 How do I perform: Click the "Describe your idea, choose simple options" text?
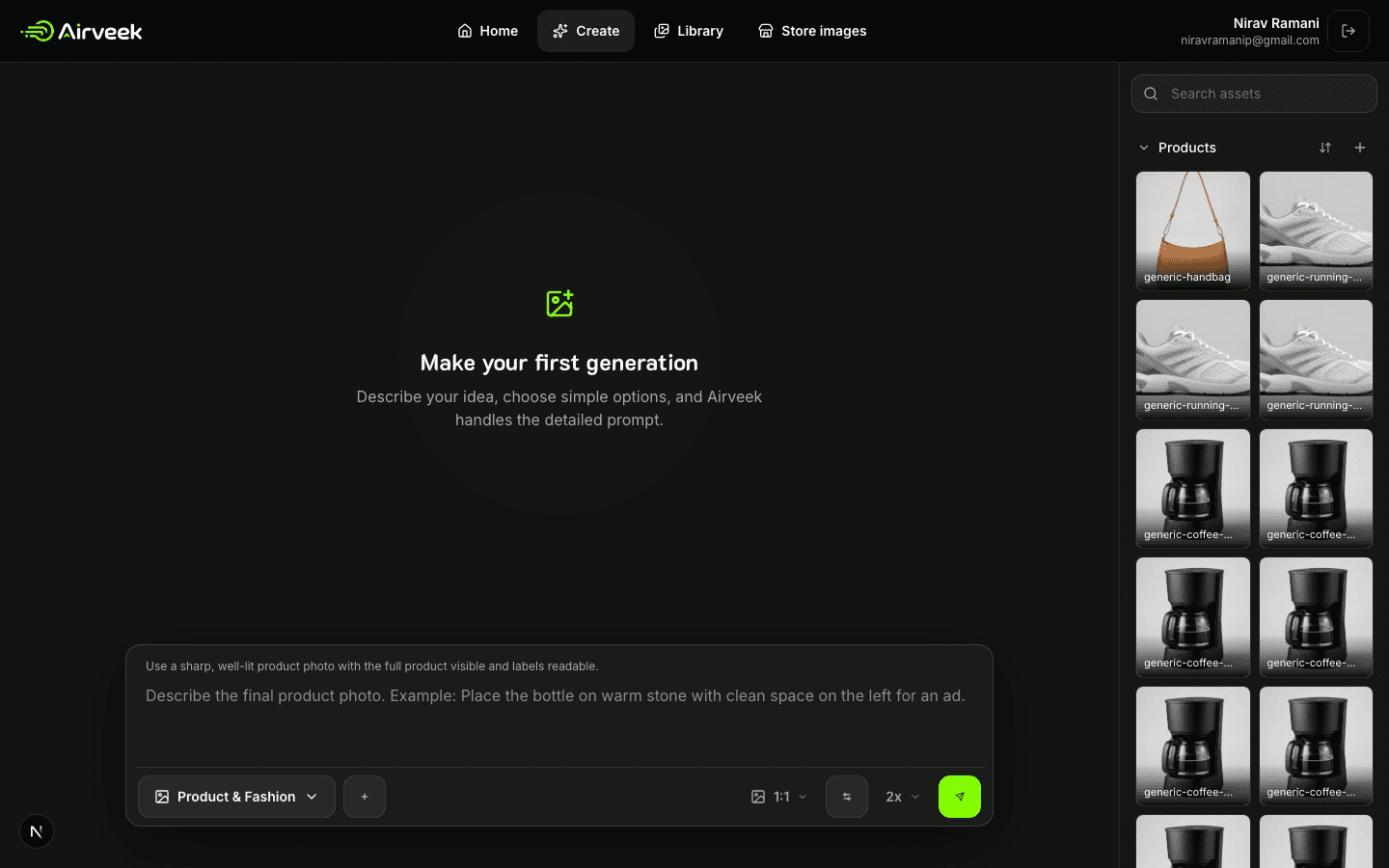[x=559, y=408]
